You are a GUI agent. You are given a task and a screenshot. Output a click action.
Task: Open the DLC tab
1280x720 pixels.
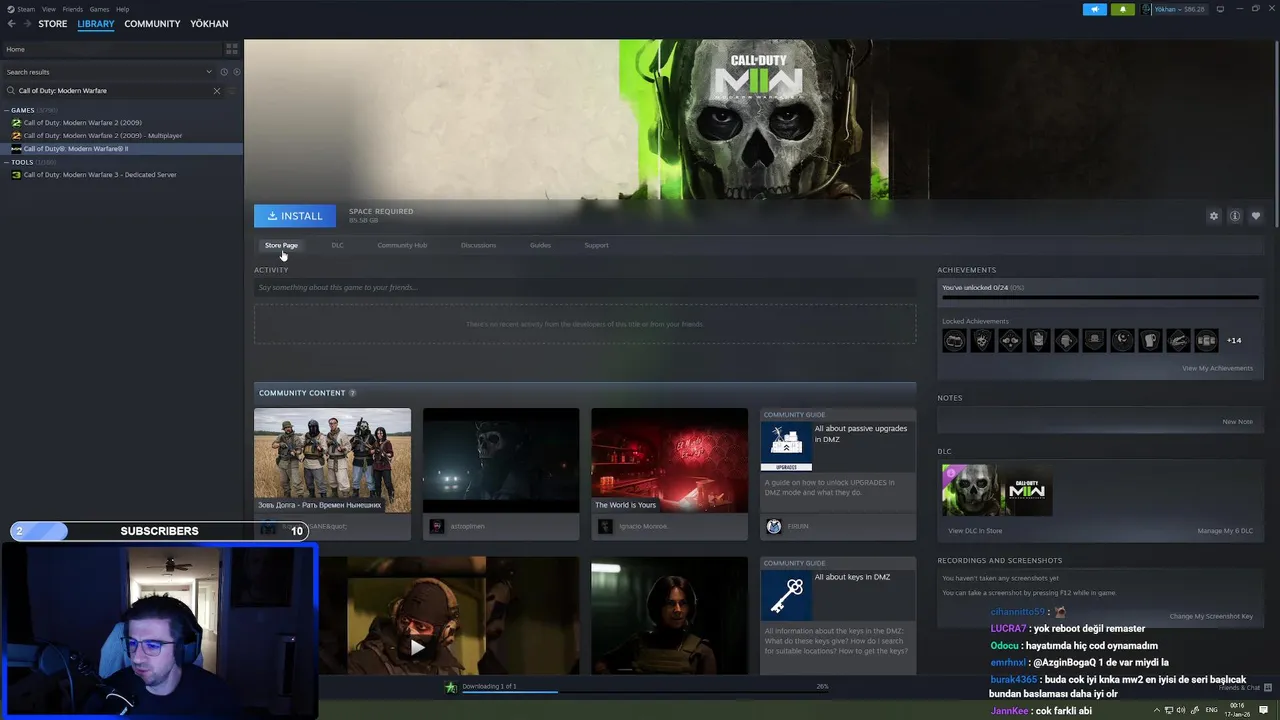[337, 245]
